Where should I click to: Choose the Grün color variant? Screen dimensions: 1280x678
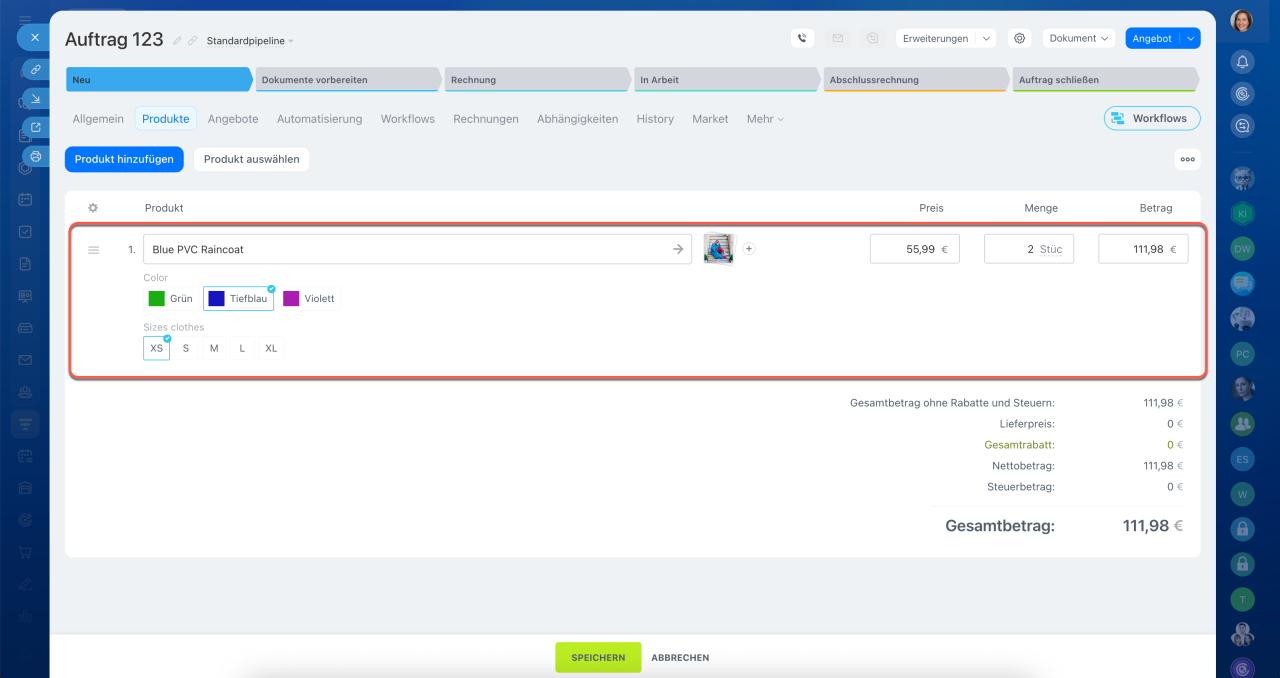tap(171, 298)
